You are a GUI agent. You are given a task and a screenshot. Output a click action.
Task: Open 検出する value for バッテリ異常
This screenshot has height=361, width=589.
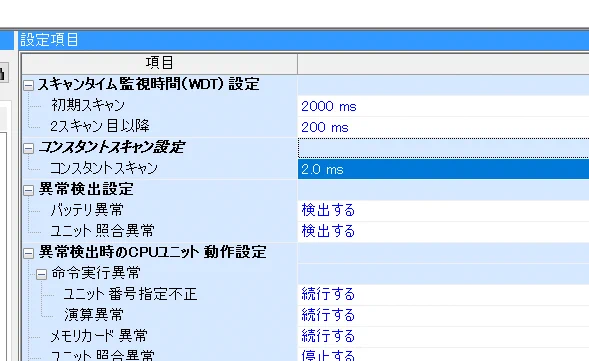coord(443,210)
